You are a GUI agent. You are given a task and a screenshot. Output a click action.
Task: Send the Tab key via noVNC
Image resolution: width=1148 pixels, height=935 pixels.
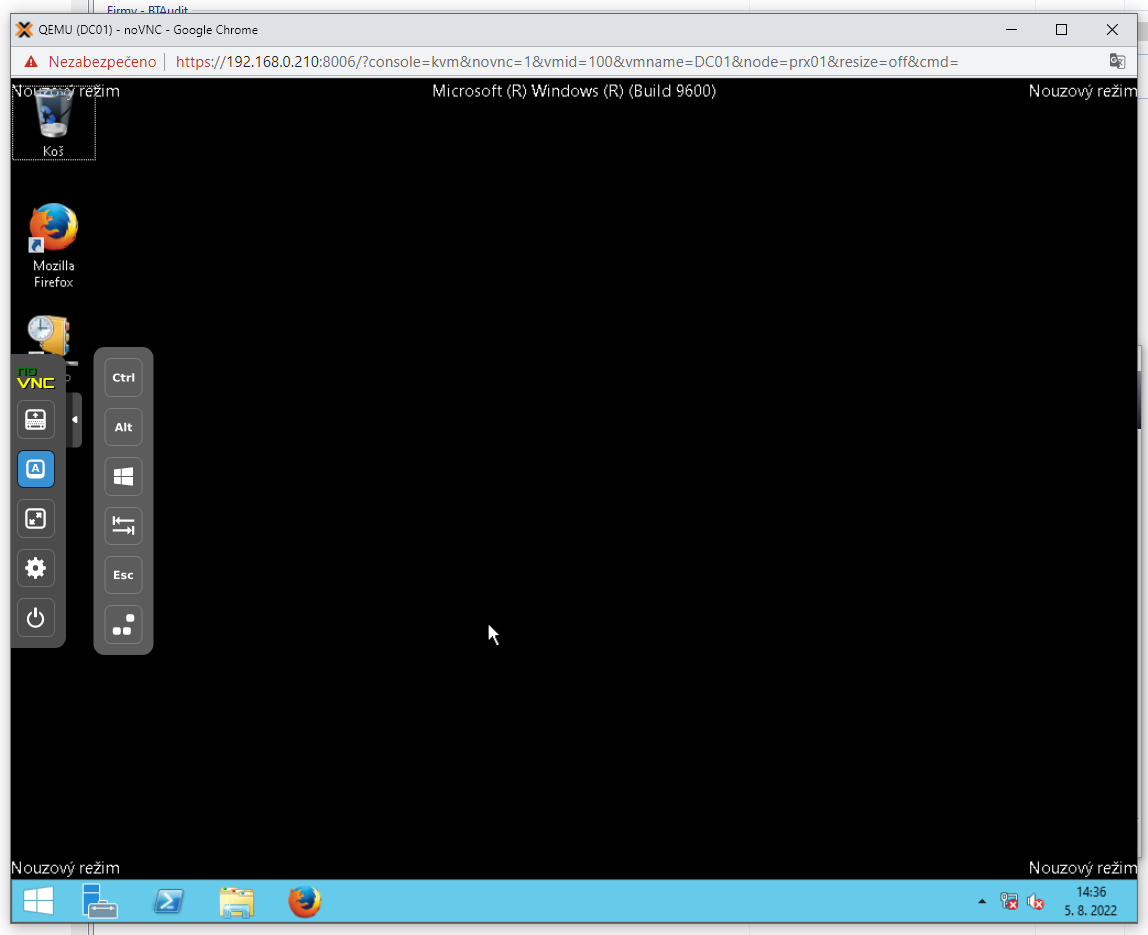pyautogui.click(x=123, y=526)
